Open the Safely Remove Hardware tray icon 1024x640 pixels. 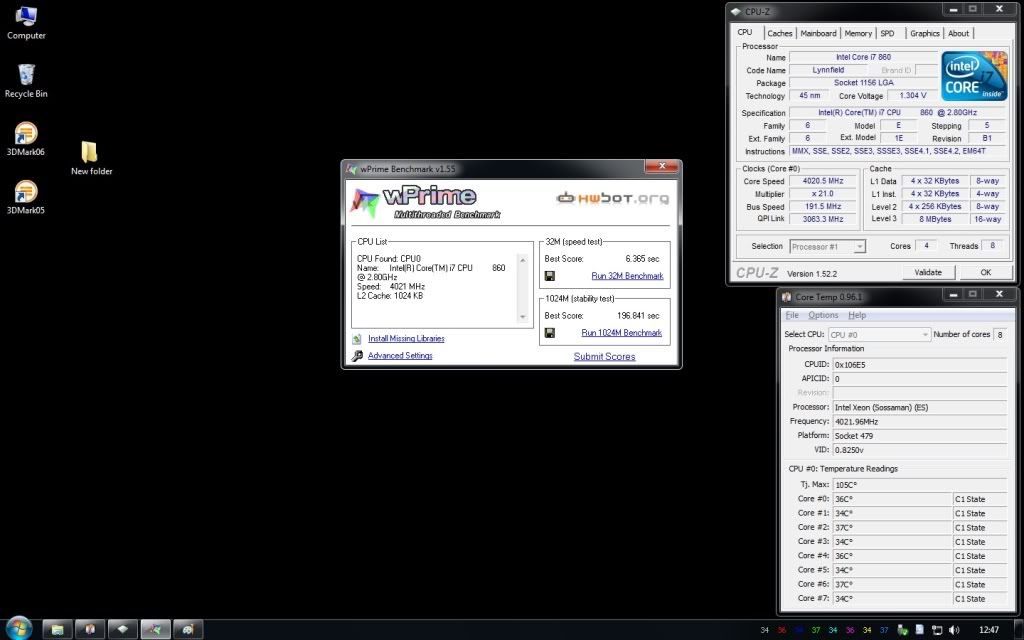(903, 630)
